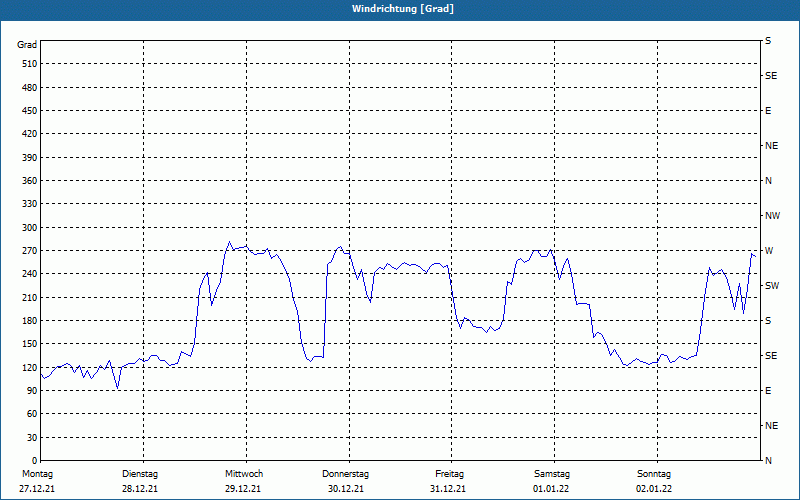Screen dimensions: 800x500
Task: Click the 'S' compass label at the chart top
Action: click(x=768, y=41)
